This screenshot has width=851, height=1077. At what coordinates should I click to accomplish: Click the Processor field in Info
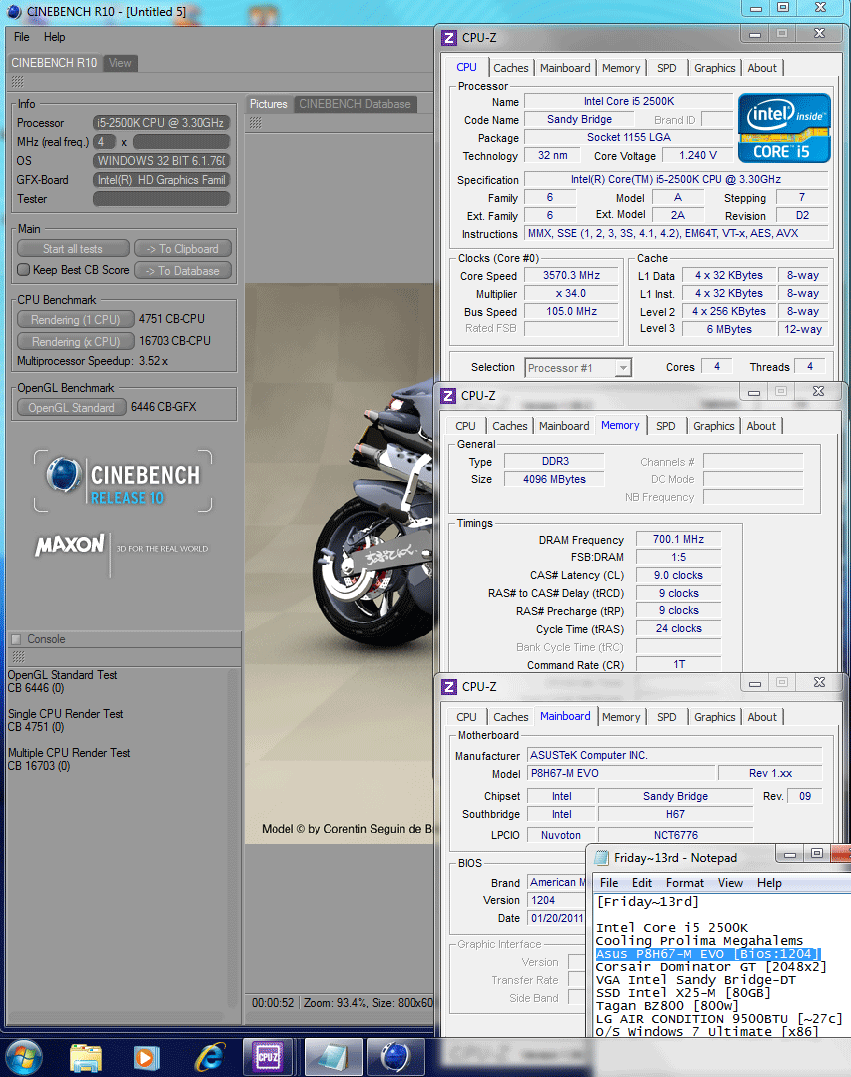[161, 123]
